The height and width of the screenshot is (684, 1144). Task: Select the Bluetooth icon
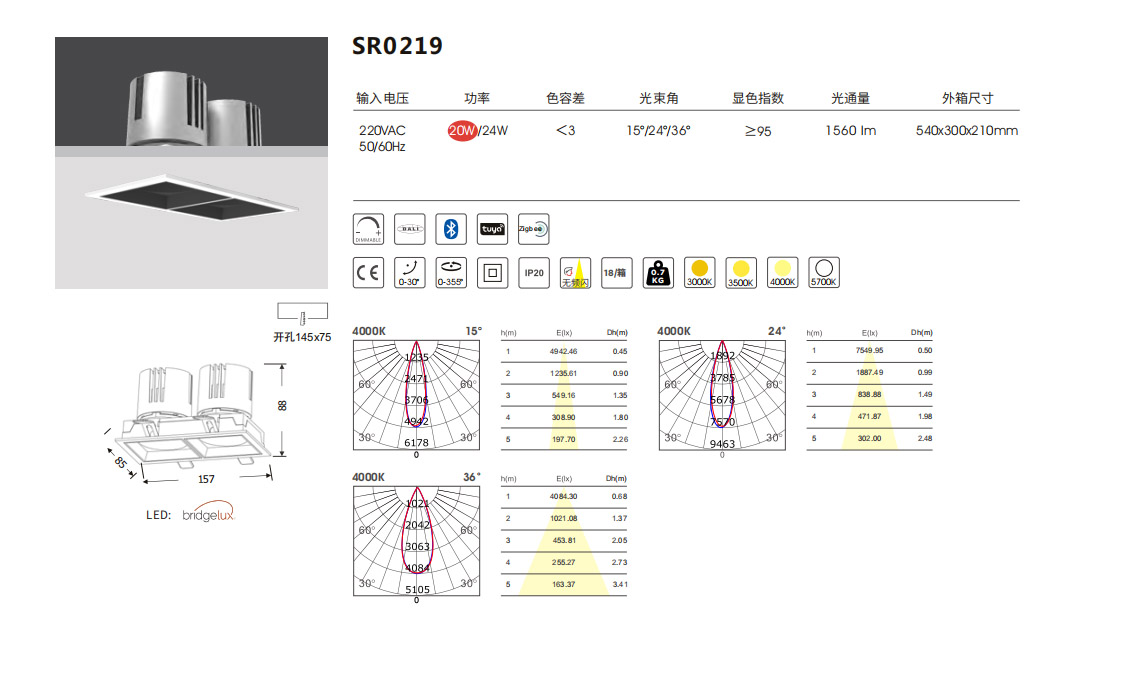tap(451, 229)
